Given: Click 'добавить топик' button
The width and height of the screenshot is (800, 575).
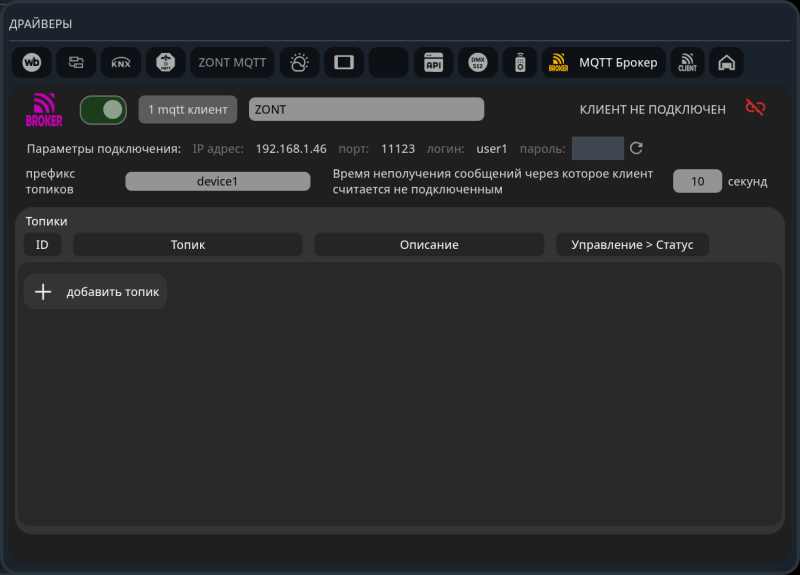Looking at the screenshot, I should (x=95, y=291).
